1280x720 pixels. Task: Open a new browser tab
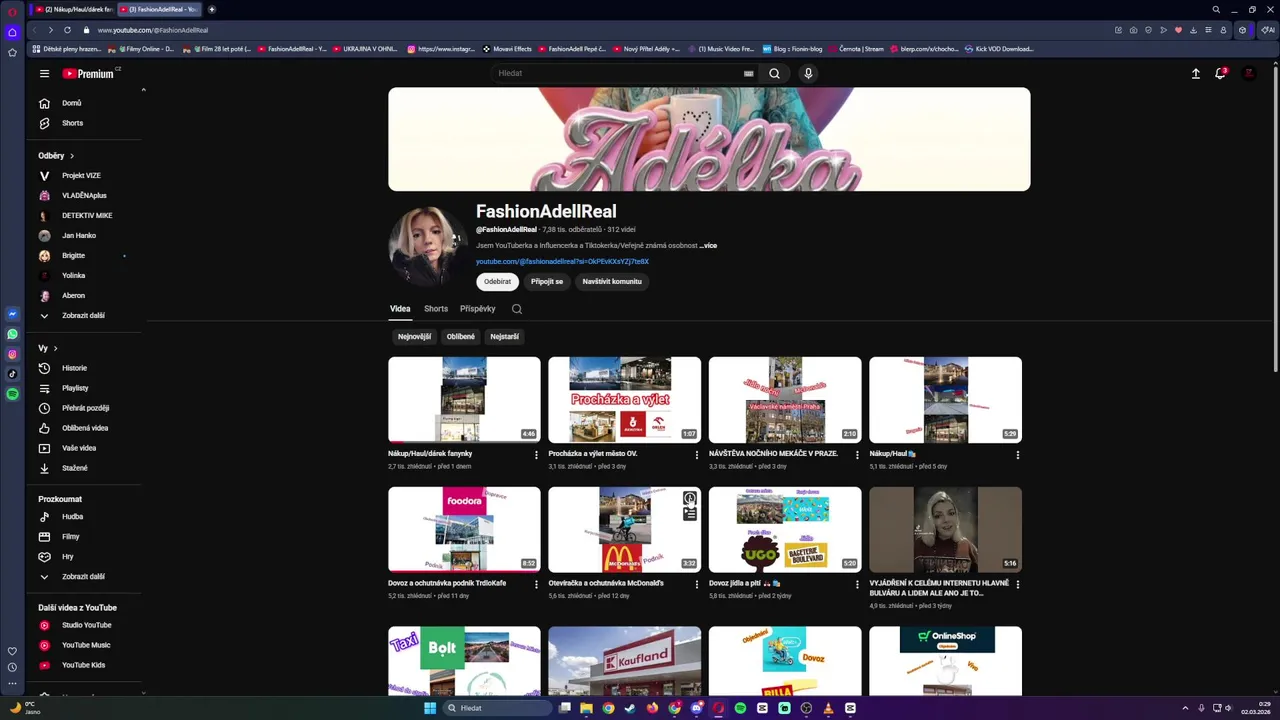pos(212,9)
